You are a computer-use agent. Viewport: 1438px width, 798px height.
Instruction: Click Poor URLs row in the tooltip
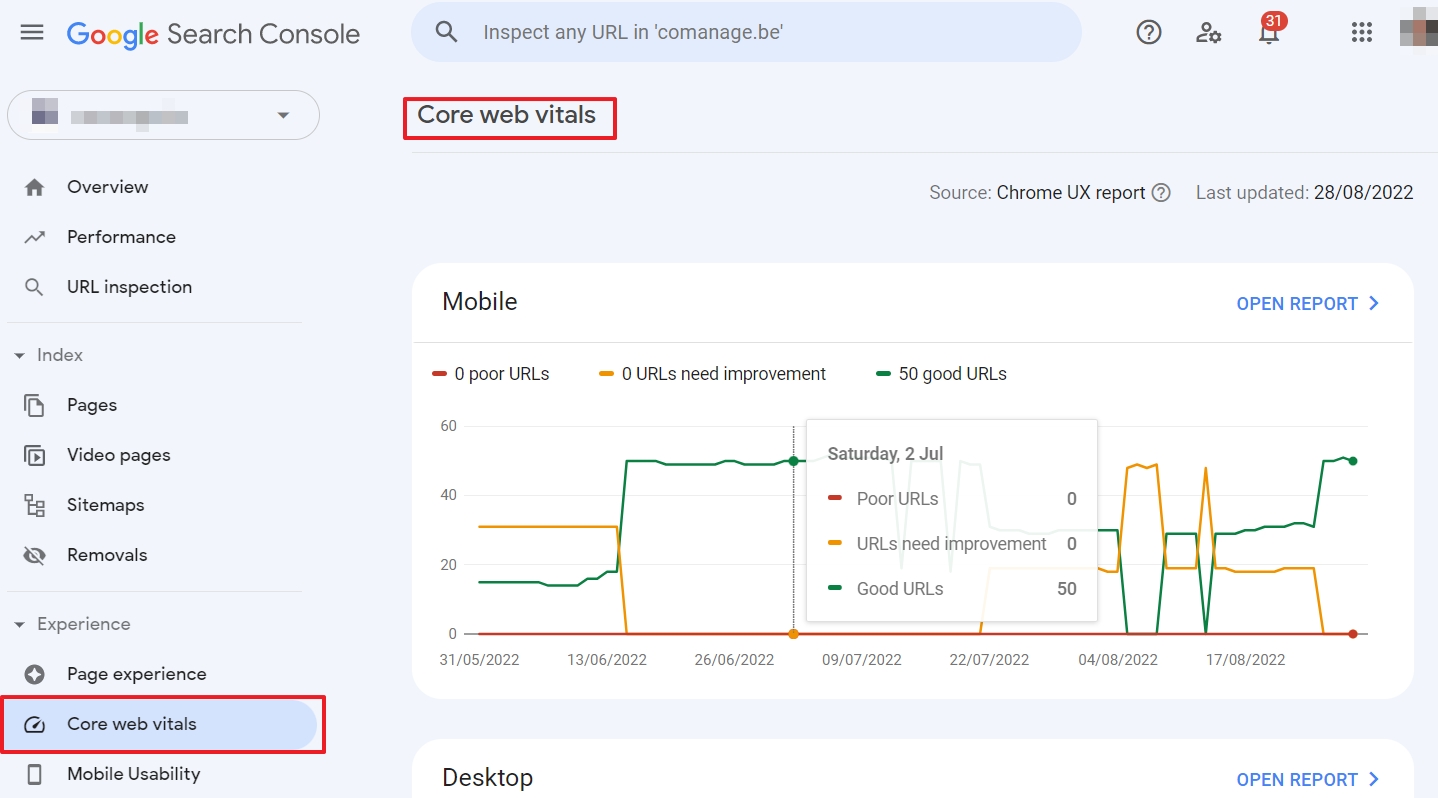953,499
